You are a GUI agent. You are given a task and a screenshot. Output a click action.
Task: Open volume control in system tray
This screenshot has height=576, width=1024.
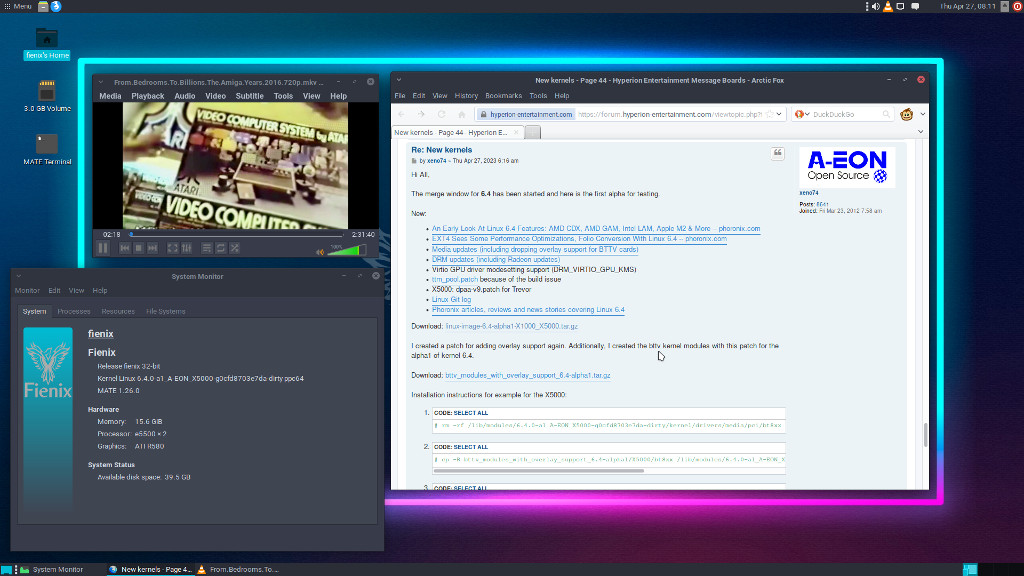pyautogui.click(x=876, y=7)
